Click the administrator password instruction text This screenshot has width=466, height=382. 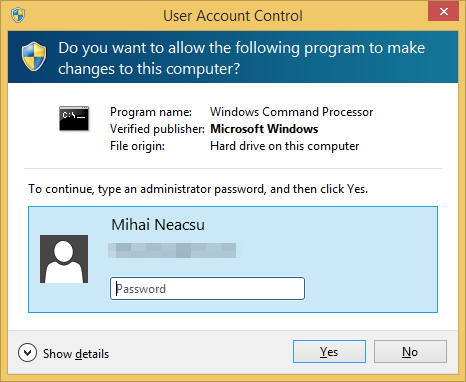tap(198, 189)
